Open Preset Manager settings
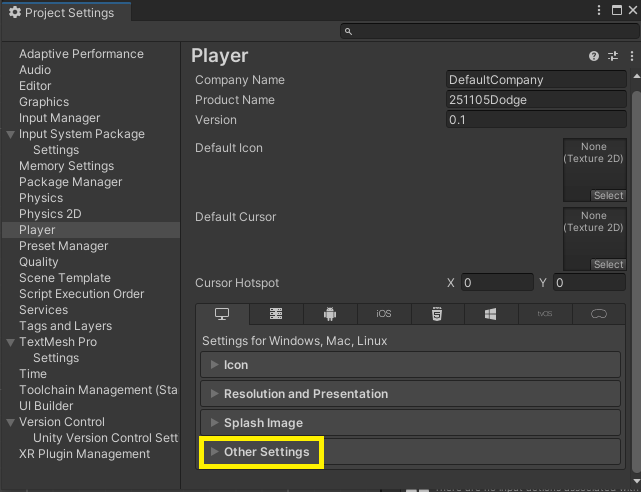 coord(64,246)
